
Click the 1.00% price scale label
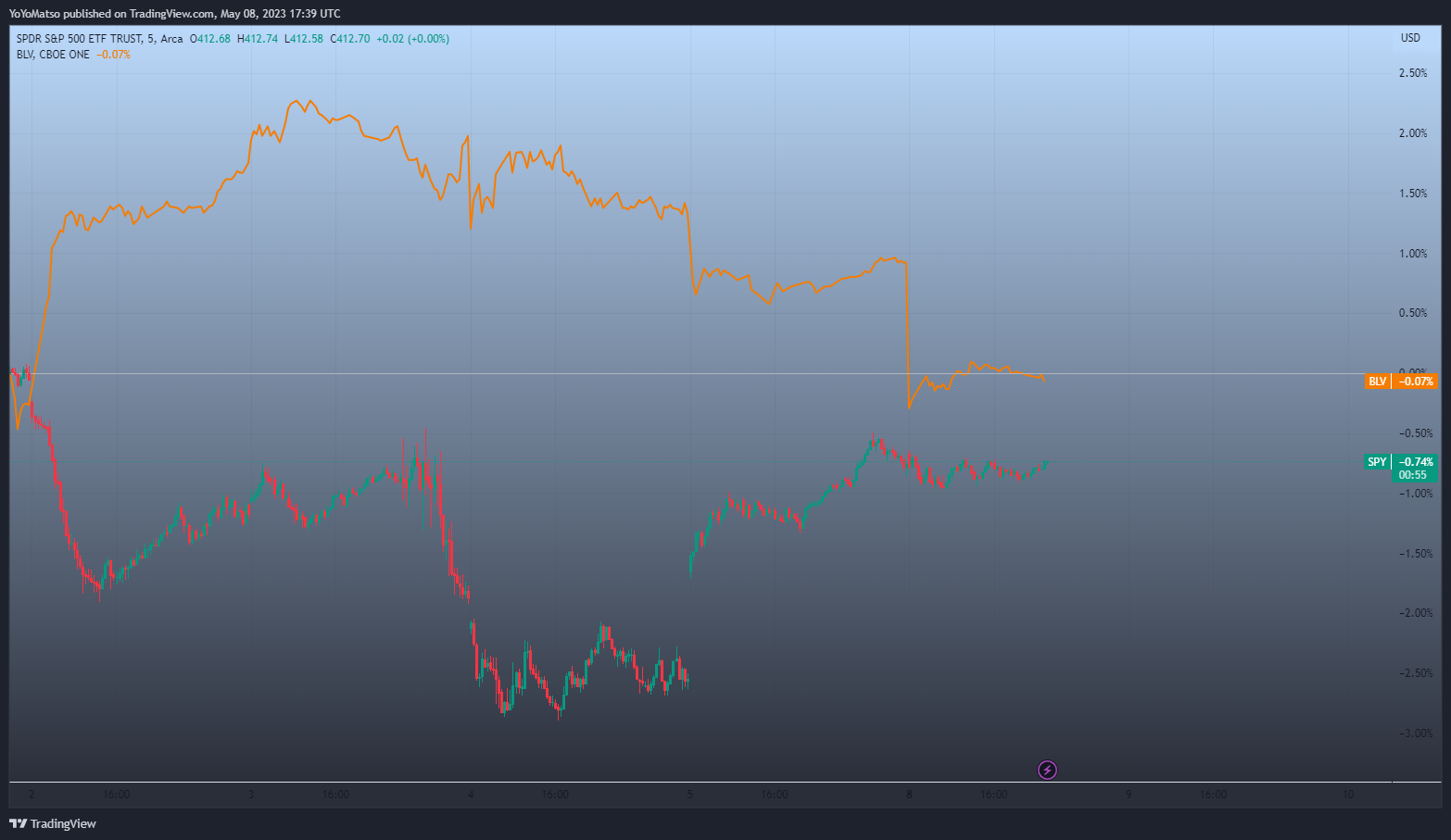(x=1413, y=254)
